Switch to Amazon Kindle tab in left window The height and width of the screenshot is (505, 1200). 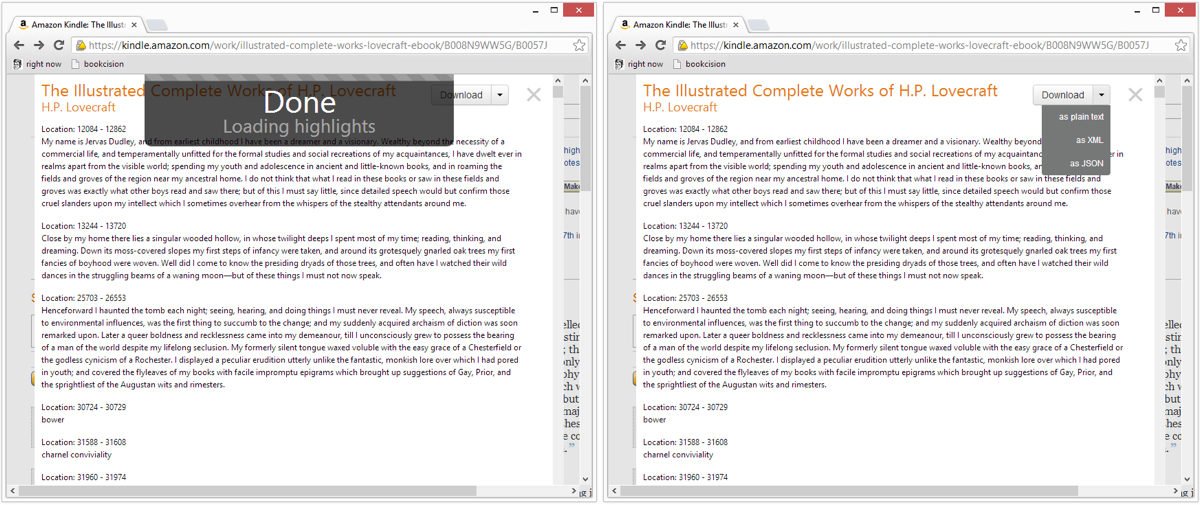point(78,24)
